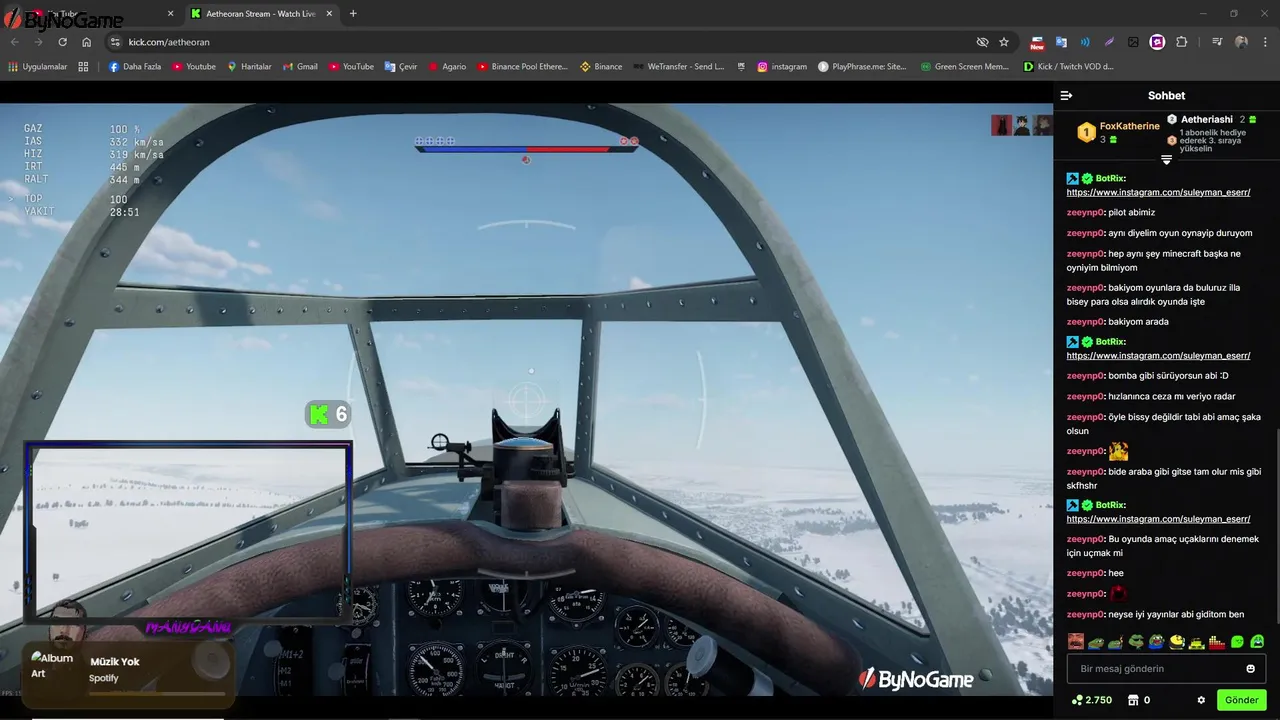This screenshot has width=1280, height=720.
Task: Open the Extensions puzzle-piece menu
Action: point(1182,42)
